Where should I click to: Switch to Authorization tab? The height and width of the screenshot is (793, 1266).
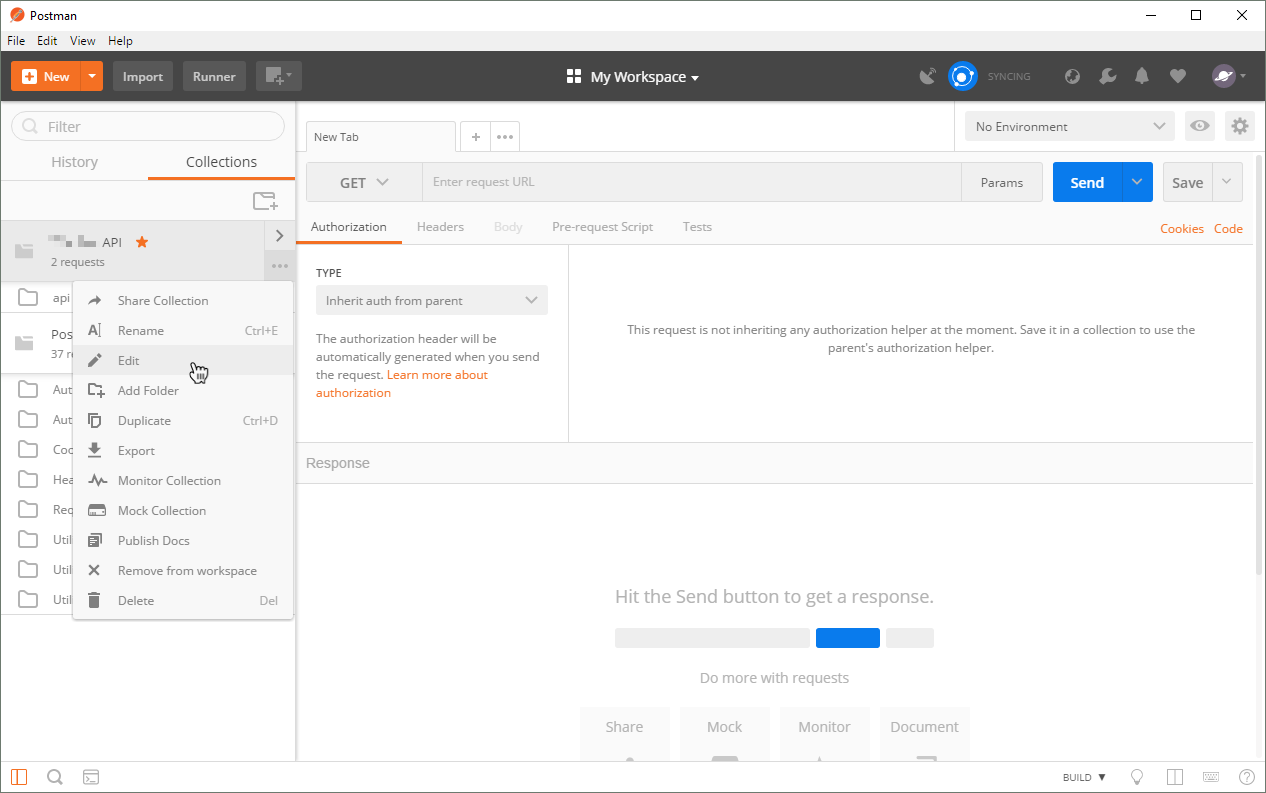click(x=349, y=227)
